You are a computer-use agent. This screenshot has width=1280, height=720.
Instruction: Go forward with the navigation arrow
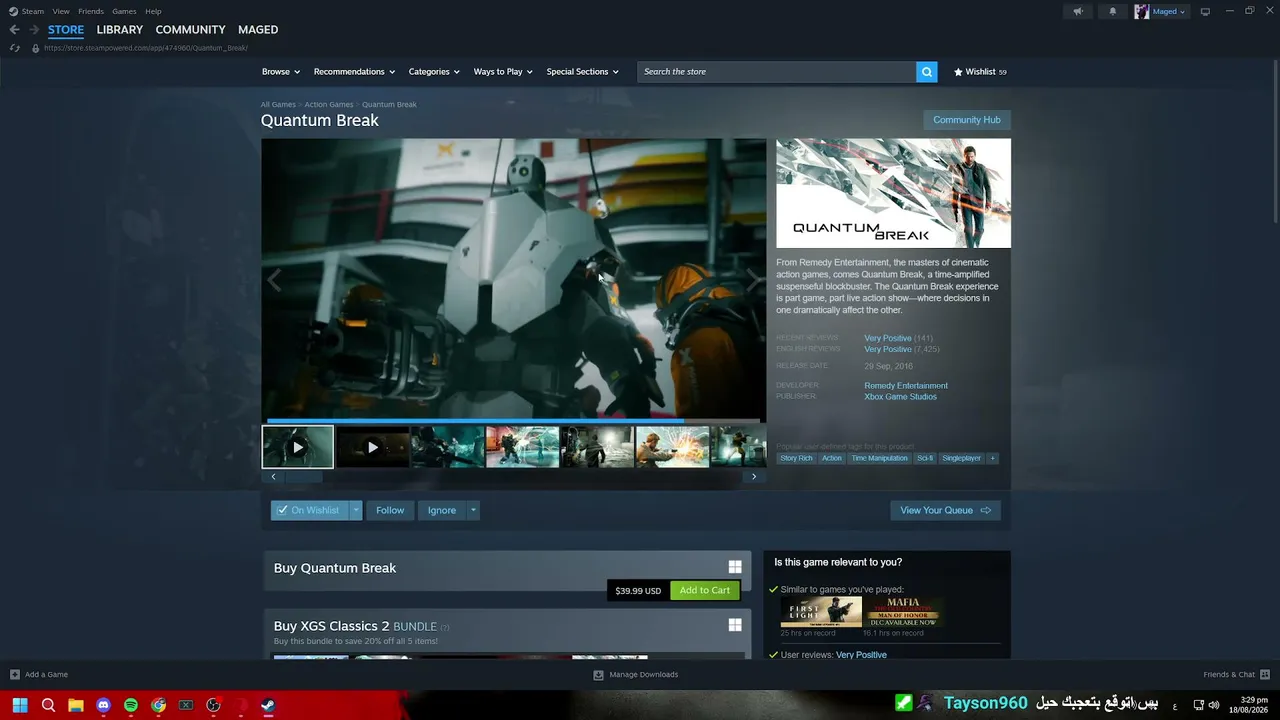33,30
